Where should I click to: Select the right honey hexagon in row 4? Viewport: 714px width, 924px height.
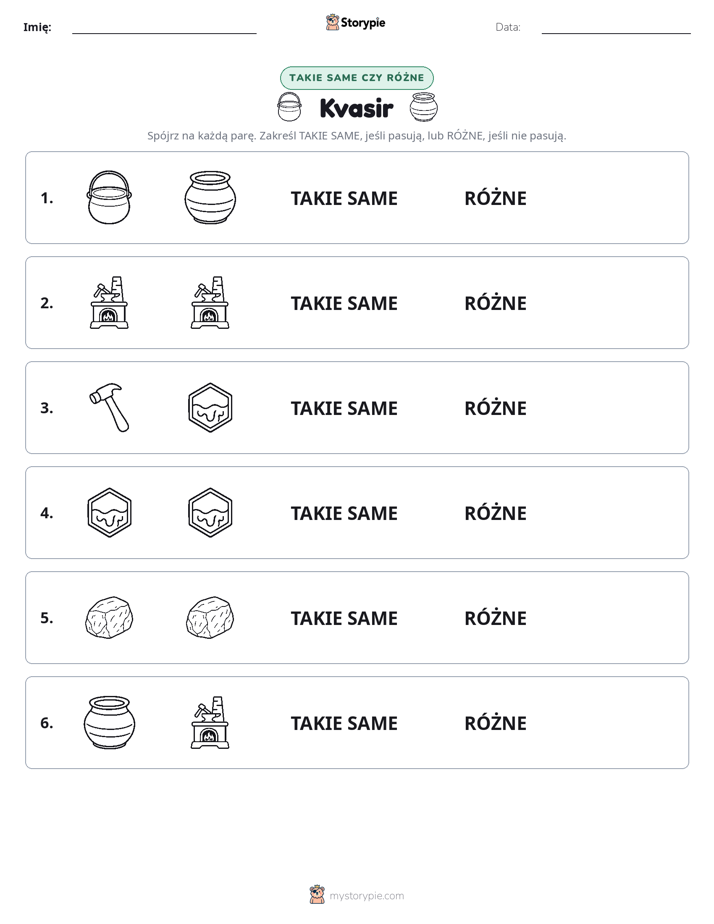click(210, 512)
